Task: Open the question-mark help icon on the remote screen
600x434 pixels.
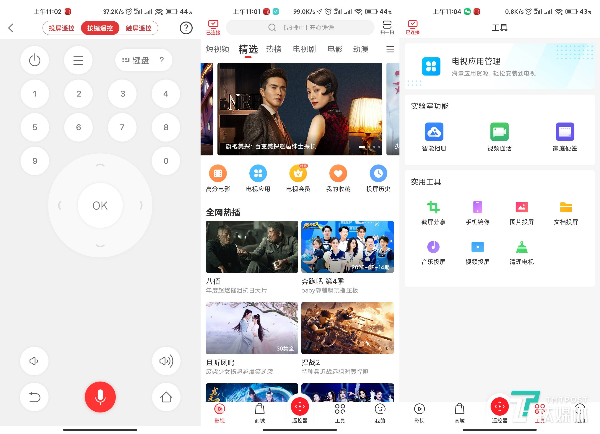Action: [x=186, y=28]
